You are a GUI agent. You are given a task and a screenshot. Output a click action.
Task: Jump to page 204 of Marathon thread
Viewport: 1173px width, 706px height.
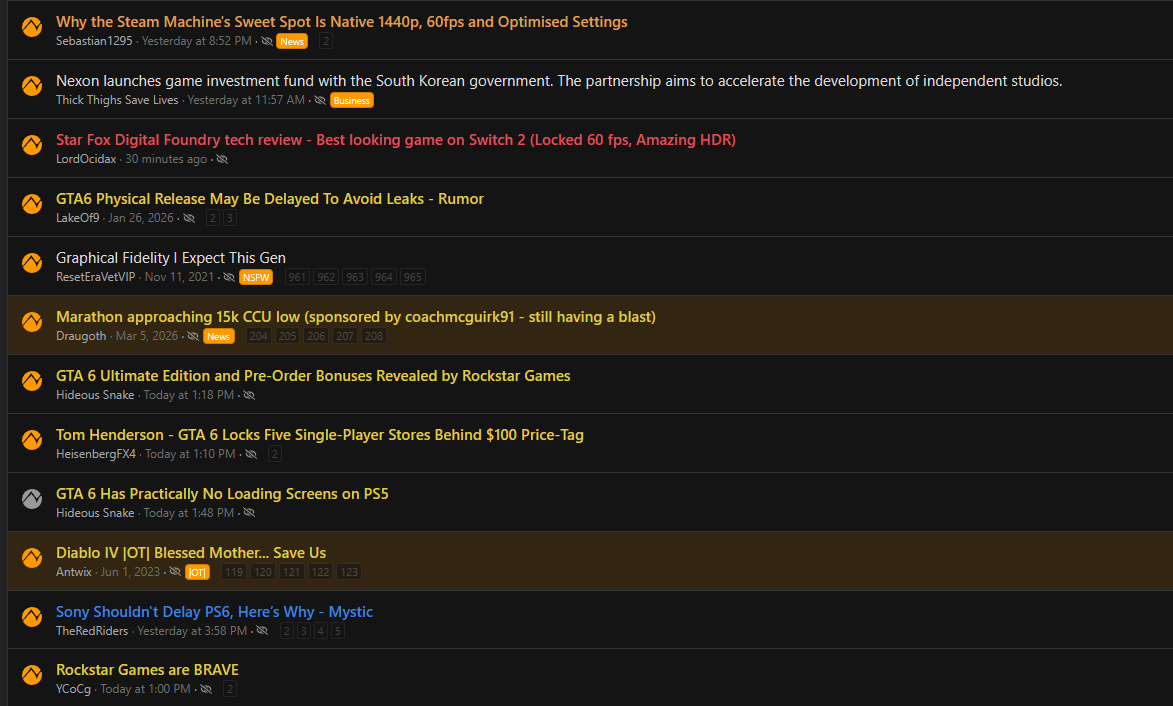(258, 337)
